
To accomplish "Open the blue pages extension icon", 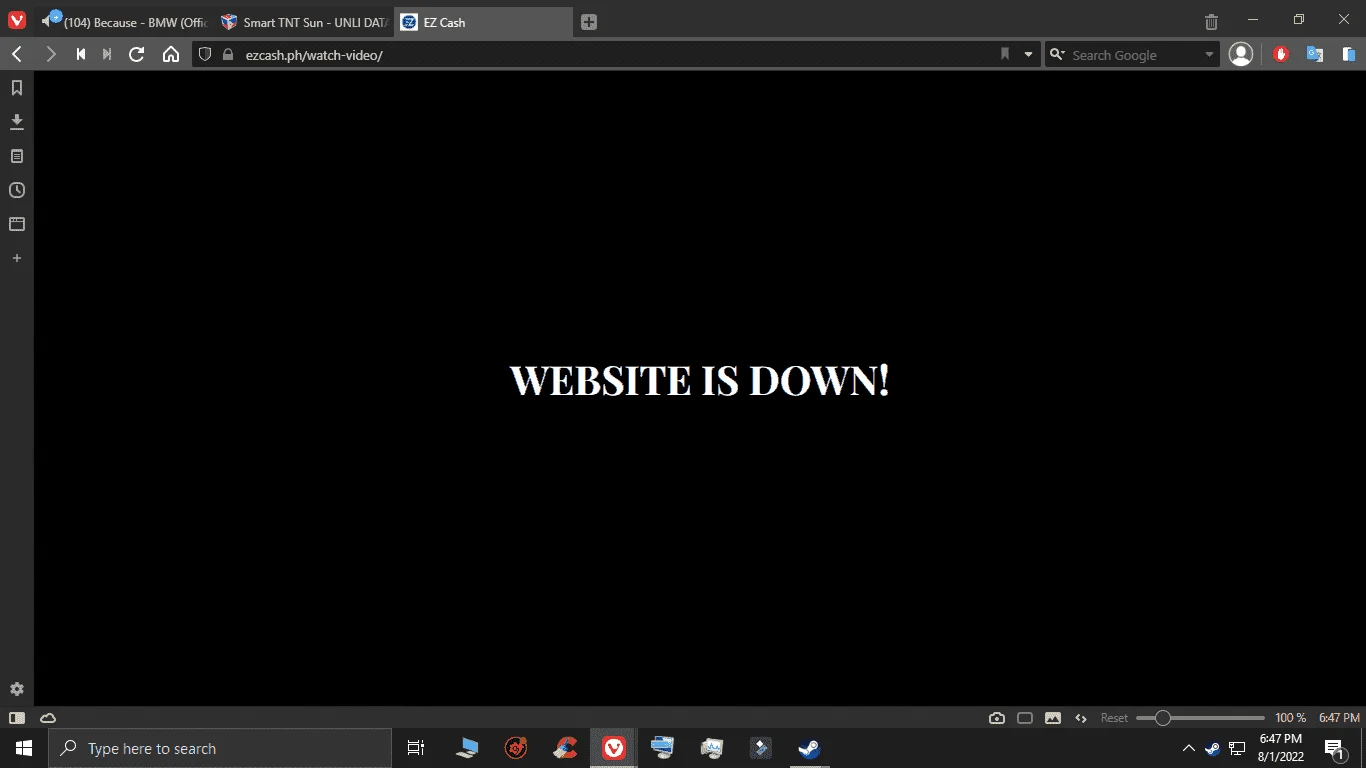I will [x=1349, y=54].
